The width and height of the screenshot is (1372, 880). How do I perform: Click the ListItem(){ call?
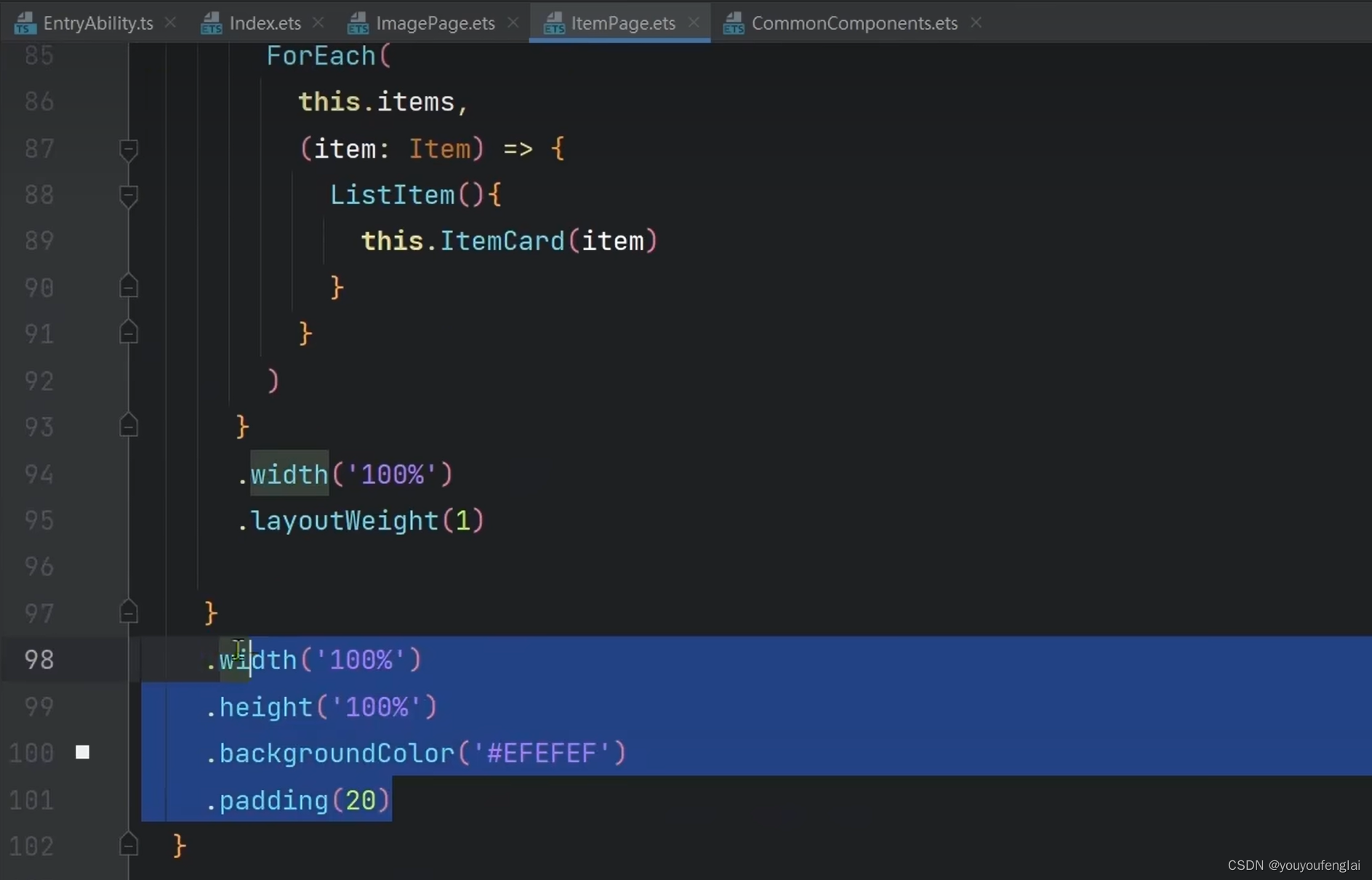[415, 195]
